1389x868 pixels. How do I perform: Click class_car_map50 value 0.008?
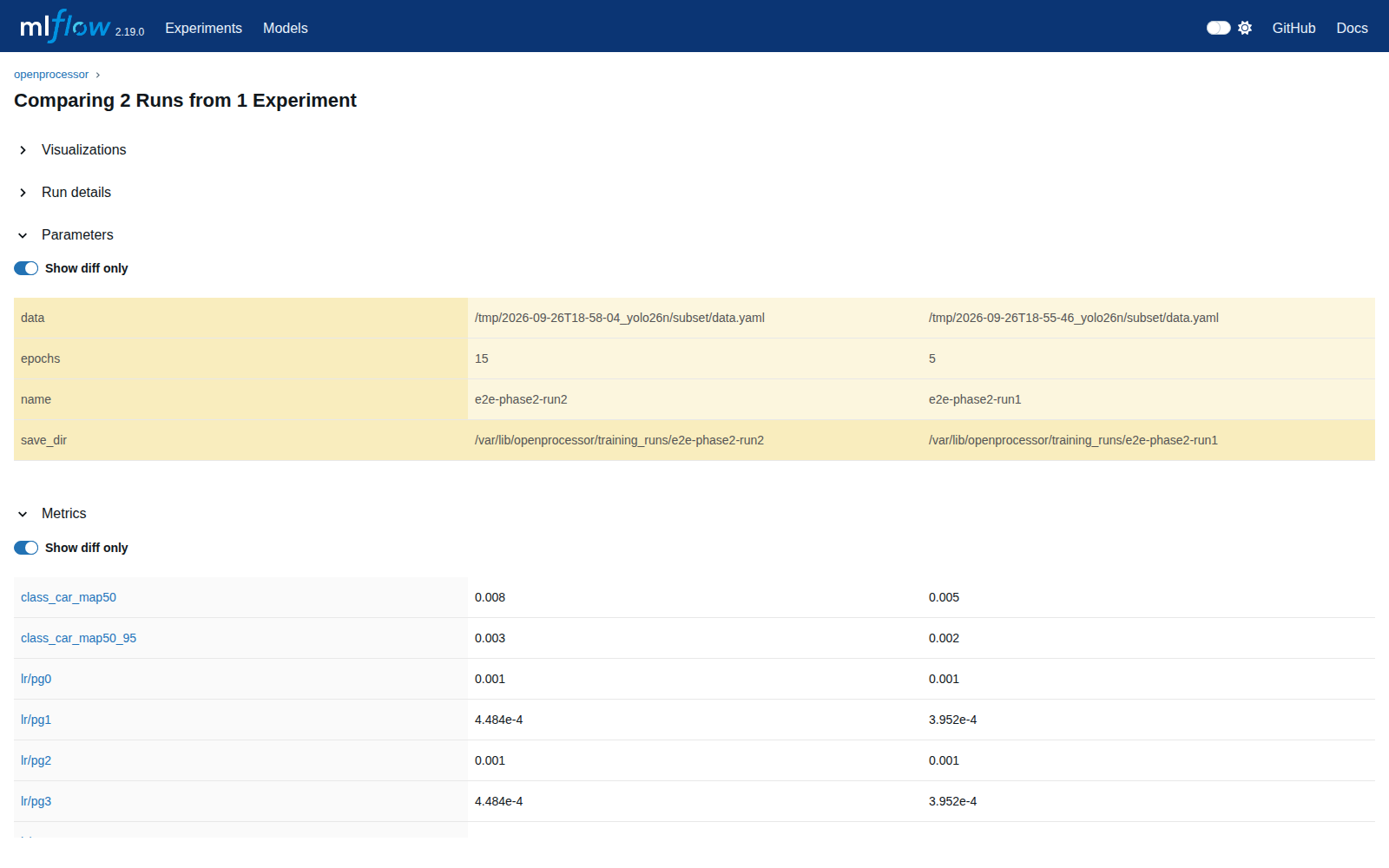click(490, 597)
